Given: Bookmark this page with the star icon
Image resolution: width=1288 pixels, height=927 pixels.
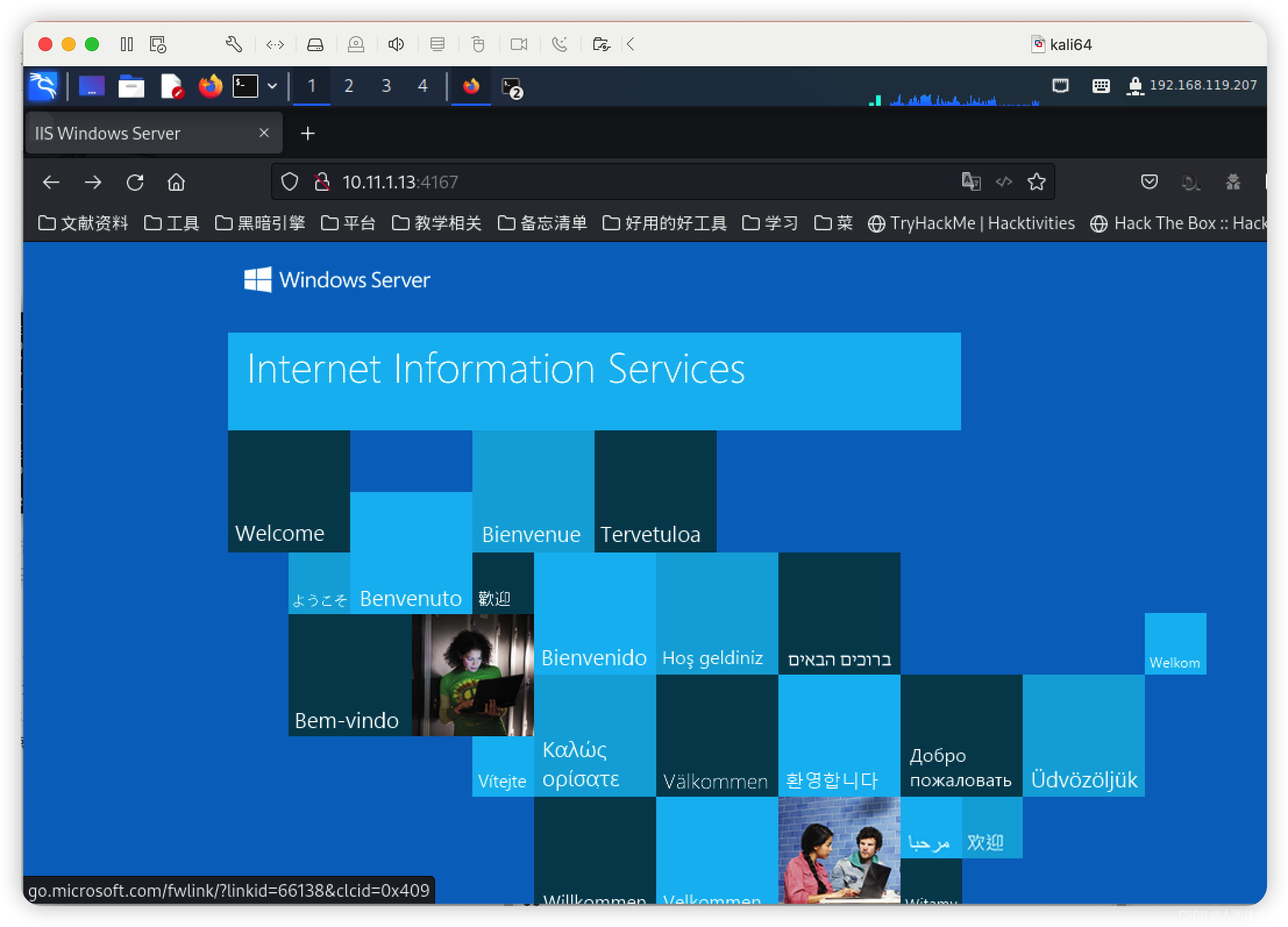Looking at the screenshot, I should [x=1037, y=182].
